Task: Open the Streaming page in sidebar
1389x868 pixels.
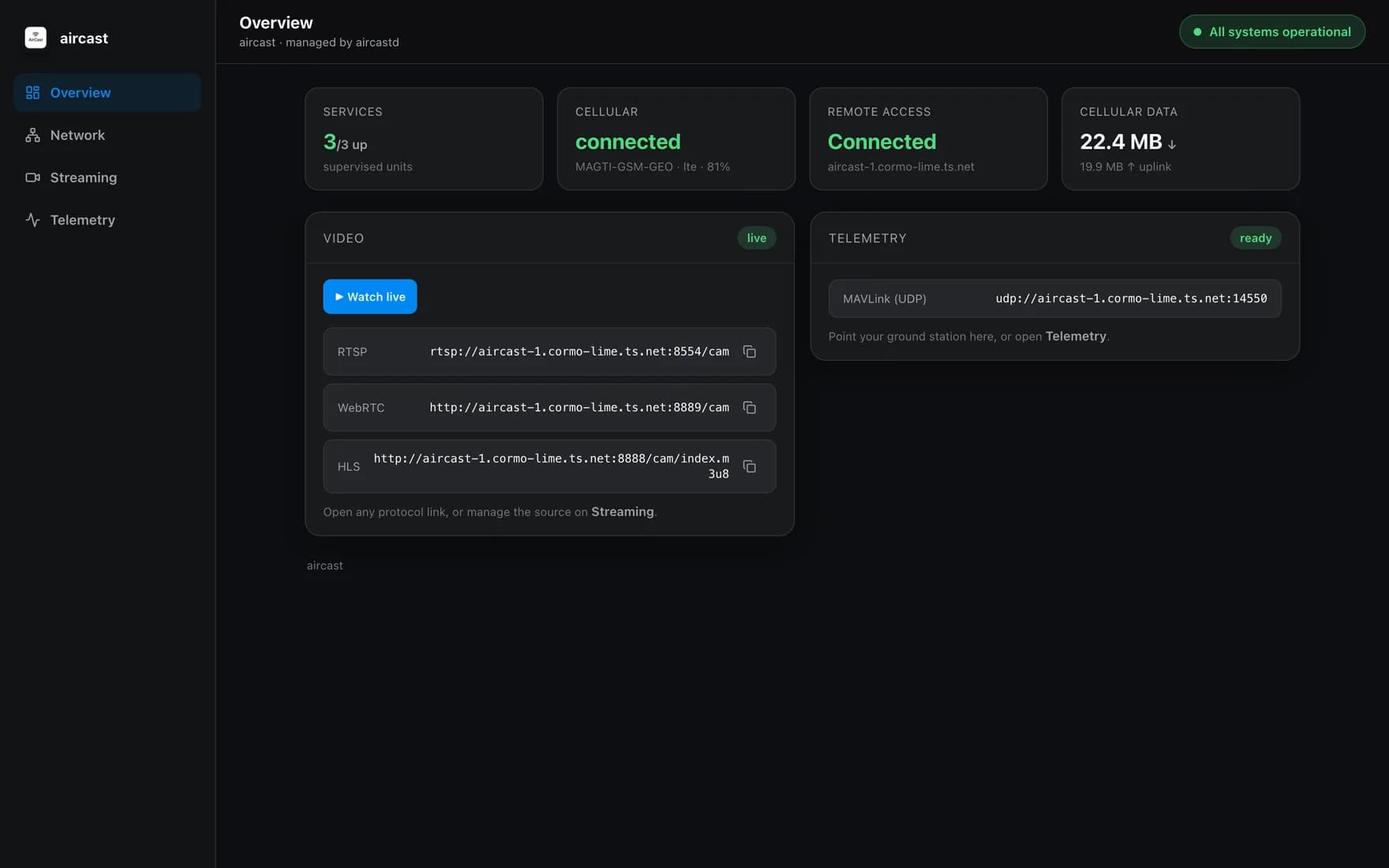Action: (107, 178)
